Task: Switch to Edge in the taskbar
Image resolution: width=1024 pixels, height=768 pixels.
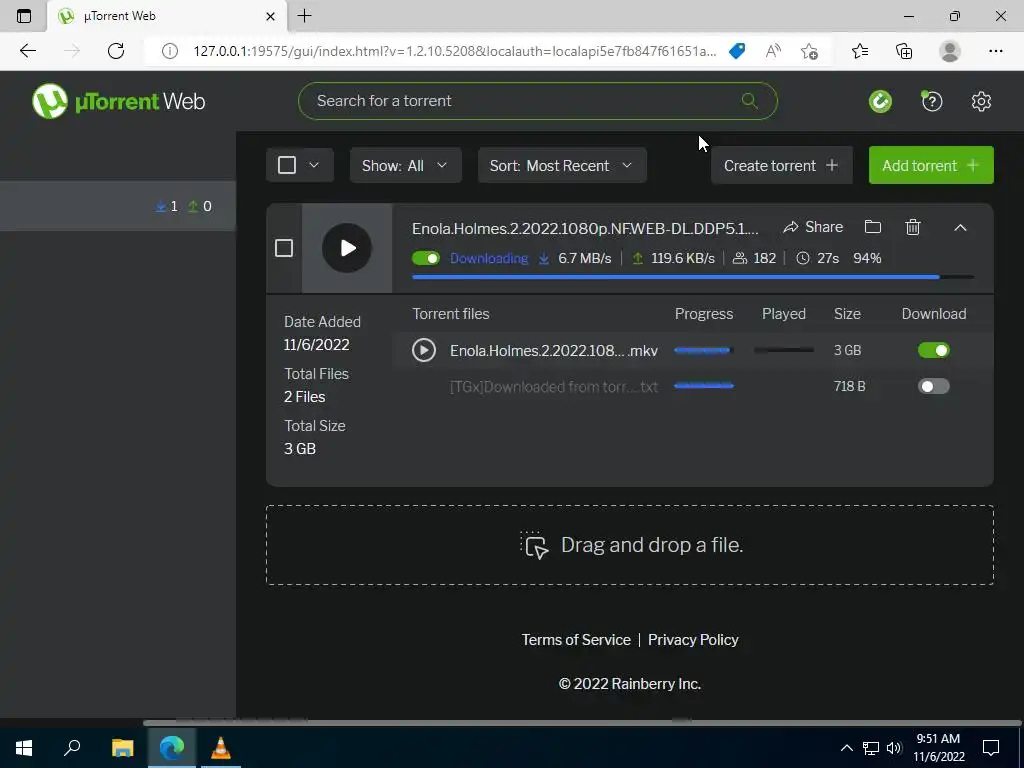Action: 172,748
